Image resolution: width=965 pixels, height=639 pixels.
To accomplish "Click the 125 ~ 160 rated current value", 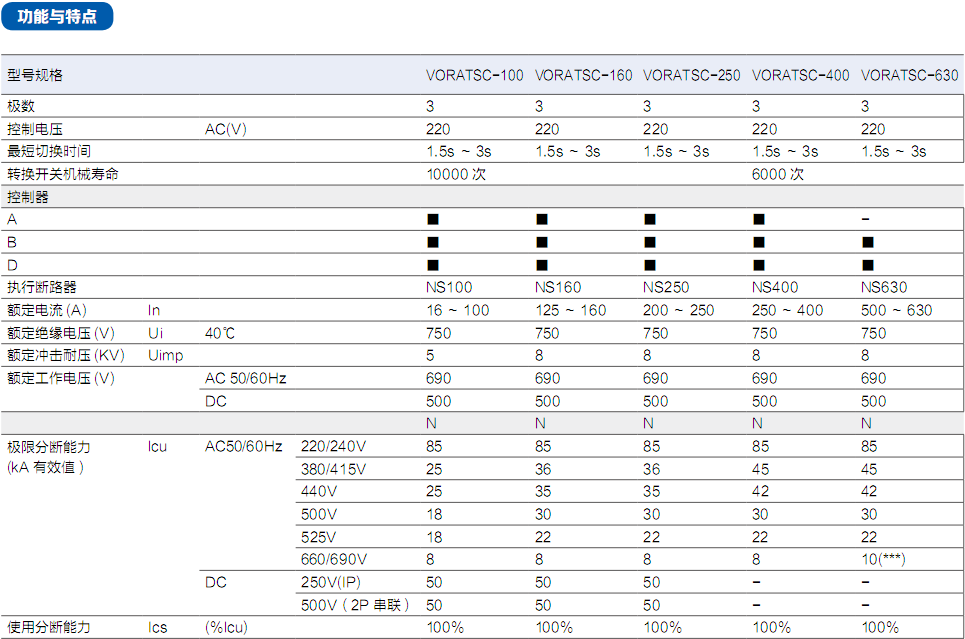I will pyautogui.click(x=571, y=310).
